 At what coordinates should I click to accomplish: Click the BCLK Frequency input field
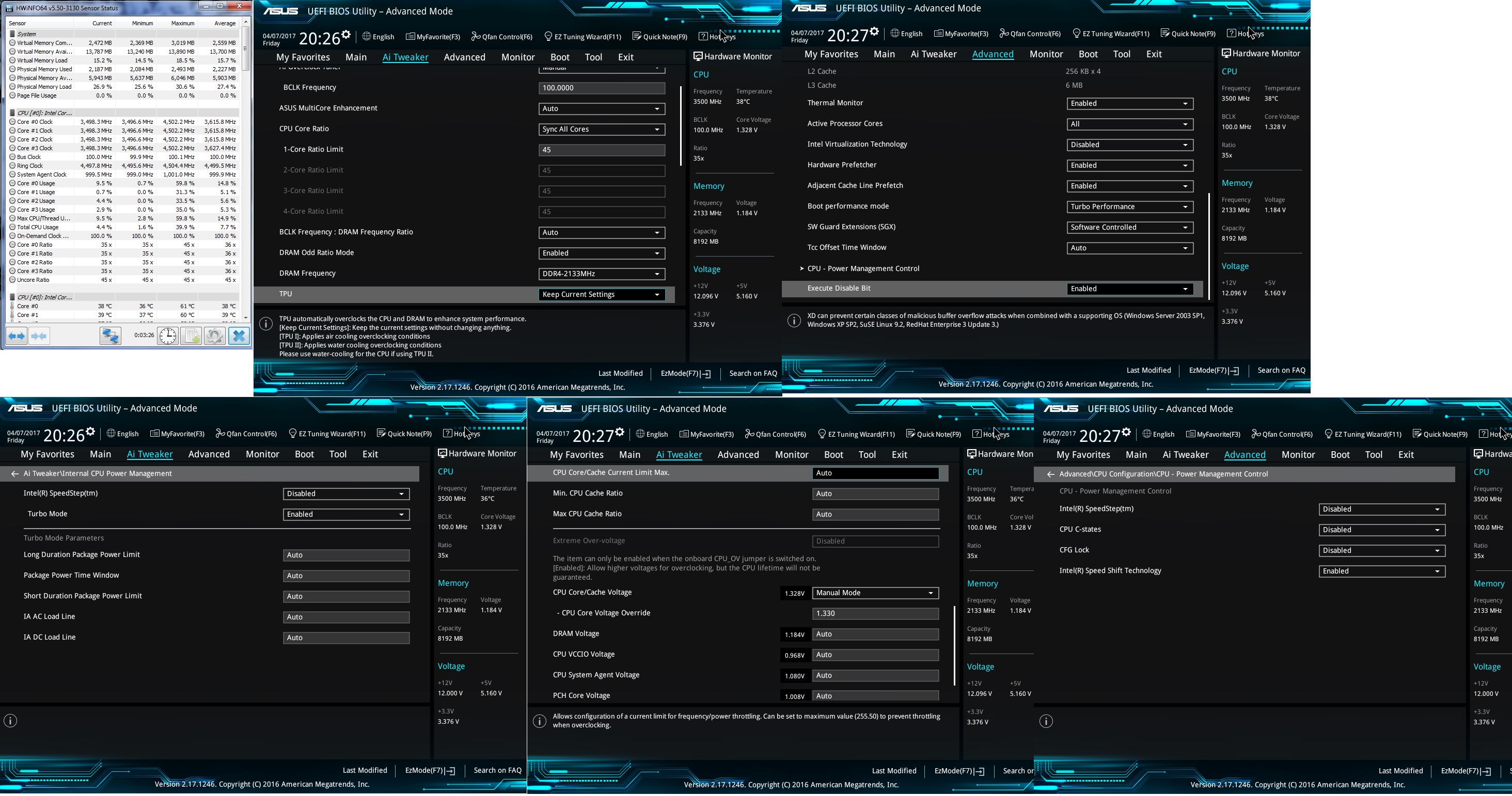coord(601,88)
